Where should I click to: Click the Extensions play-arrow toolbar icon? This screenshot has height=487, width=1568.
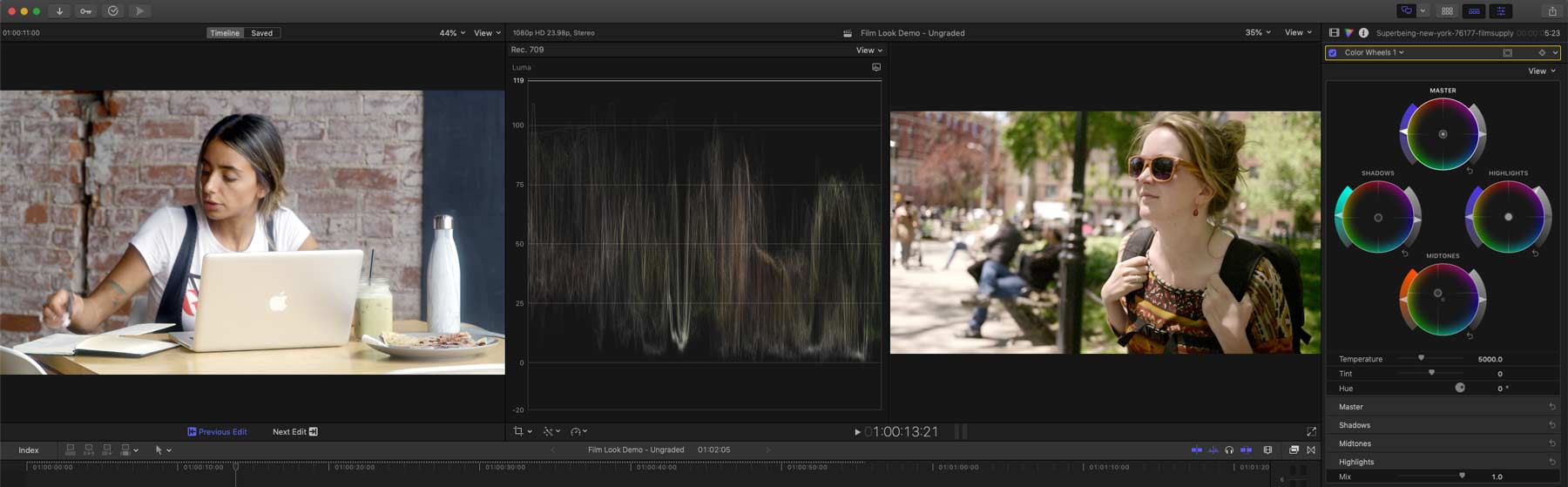139,11
